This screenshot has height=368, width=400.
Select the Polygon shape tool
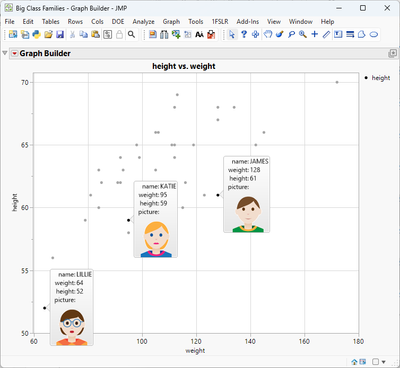click(362, 34)
